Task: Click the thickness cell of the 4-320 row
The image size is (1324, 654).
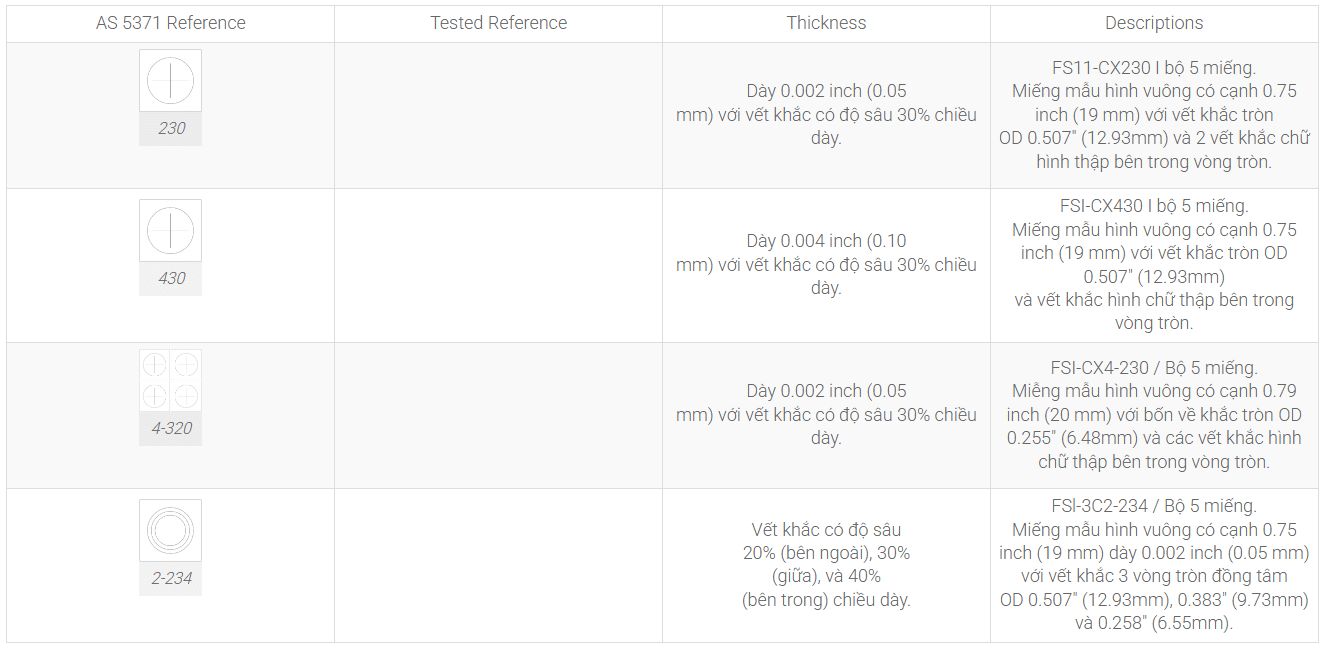Action: click(827, 415)
